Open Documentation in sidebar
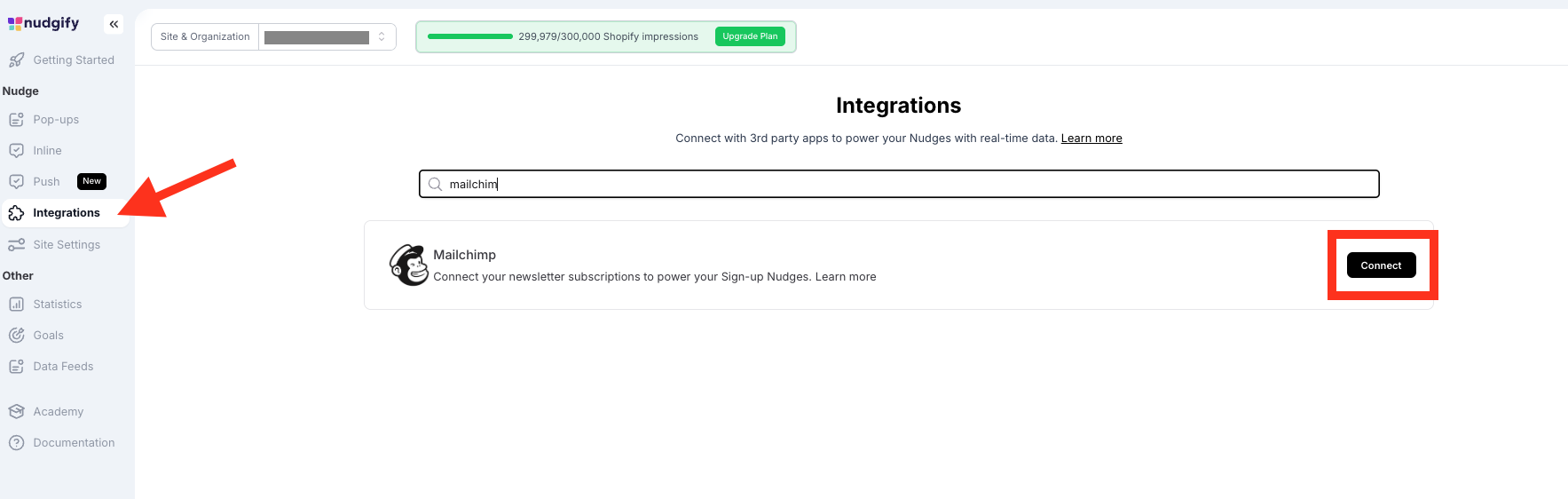 [x=74, y=443]
